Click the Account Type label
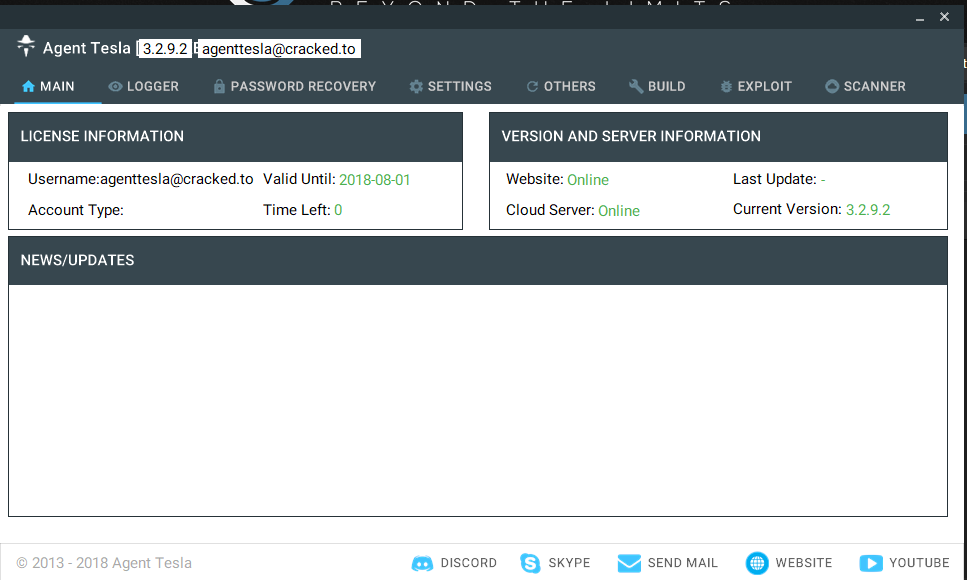The width and height of the screenshot is (967, 580). (x=76, y=210)
